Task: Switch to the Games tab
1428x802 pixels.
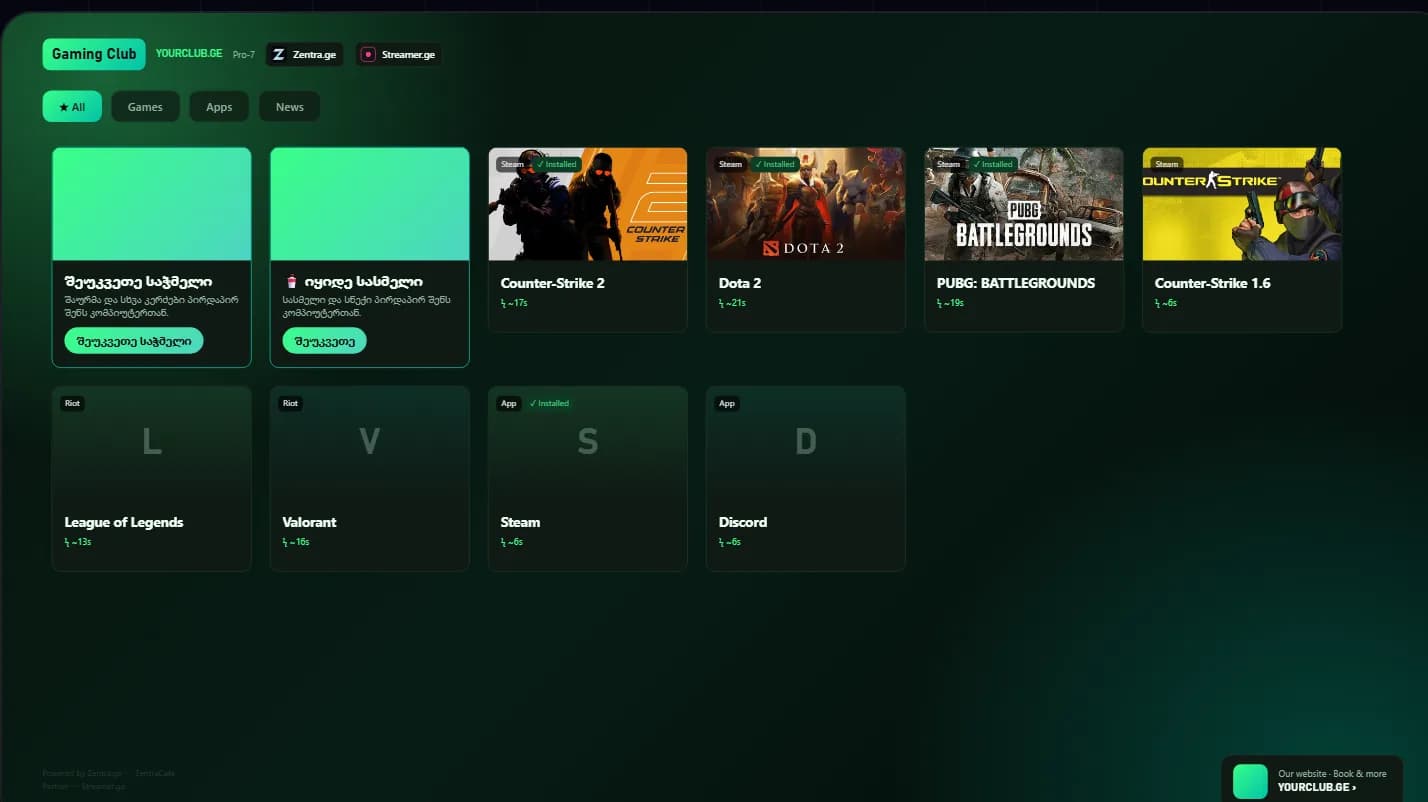Action: click(145, 107)
